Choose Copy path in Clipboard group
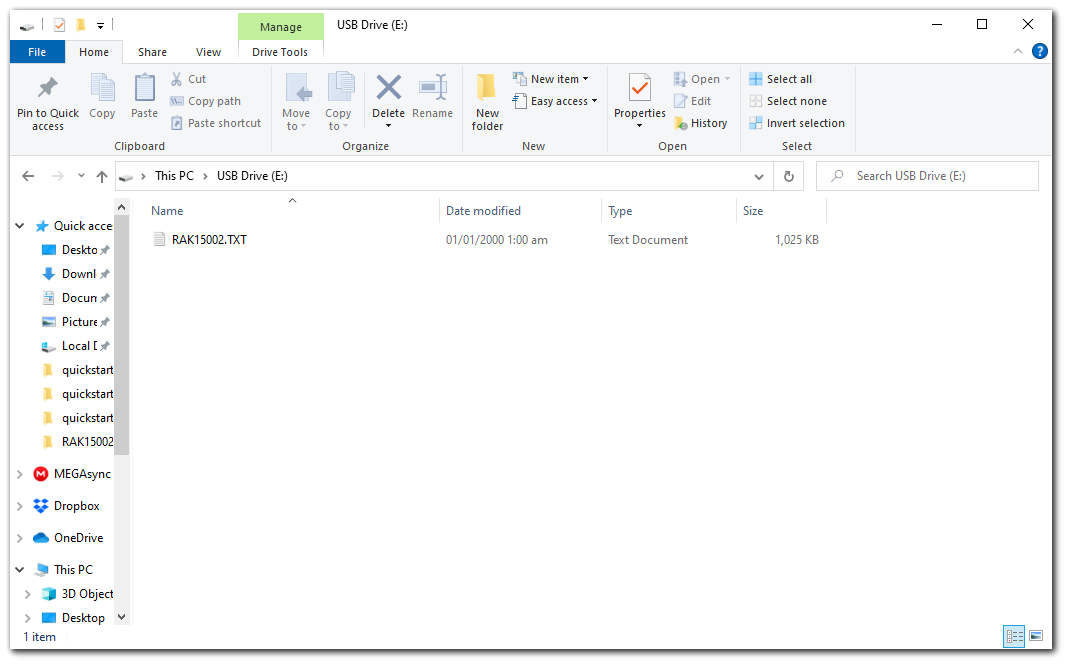The image size is (1070, 667). [206, 101]
